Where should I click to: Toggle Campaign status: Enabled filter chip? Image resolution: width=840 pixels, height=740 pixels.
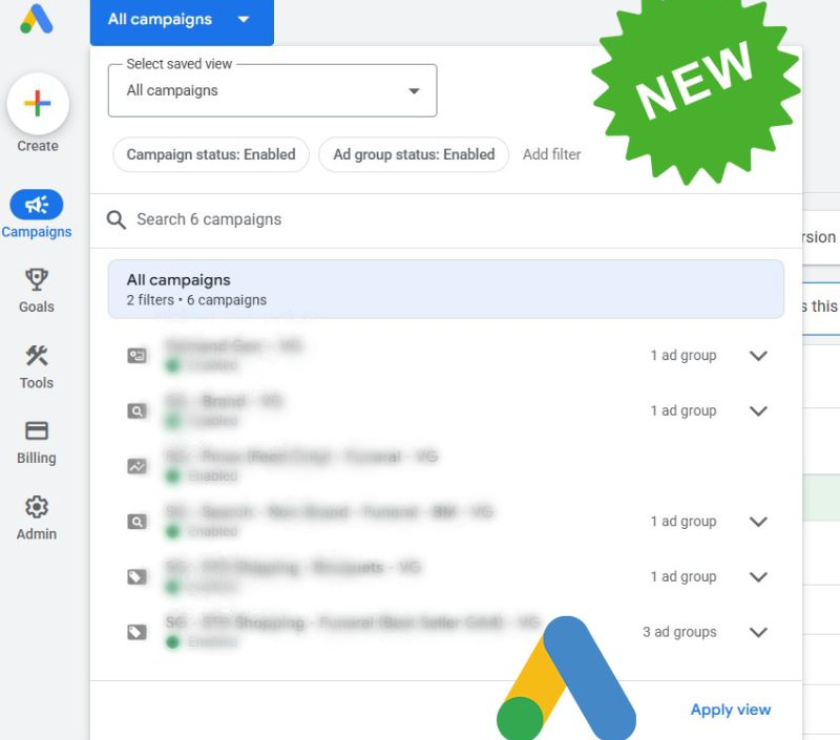click(x=211, y=155)
